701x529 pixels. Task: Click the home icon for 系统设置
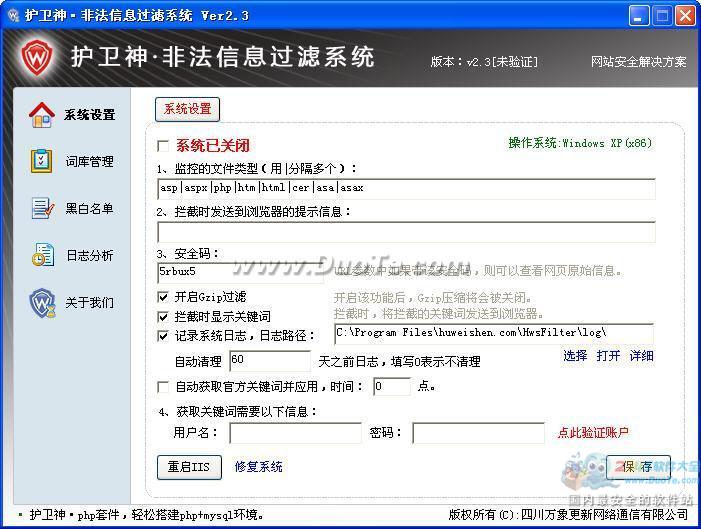[x=42, y=115]
